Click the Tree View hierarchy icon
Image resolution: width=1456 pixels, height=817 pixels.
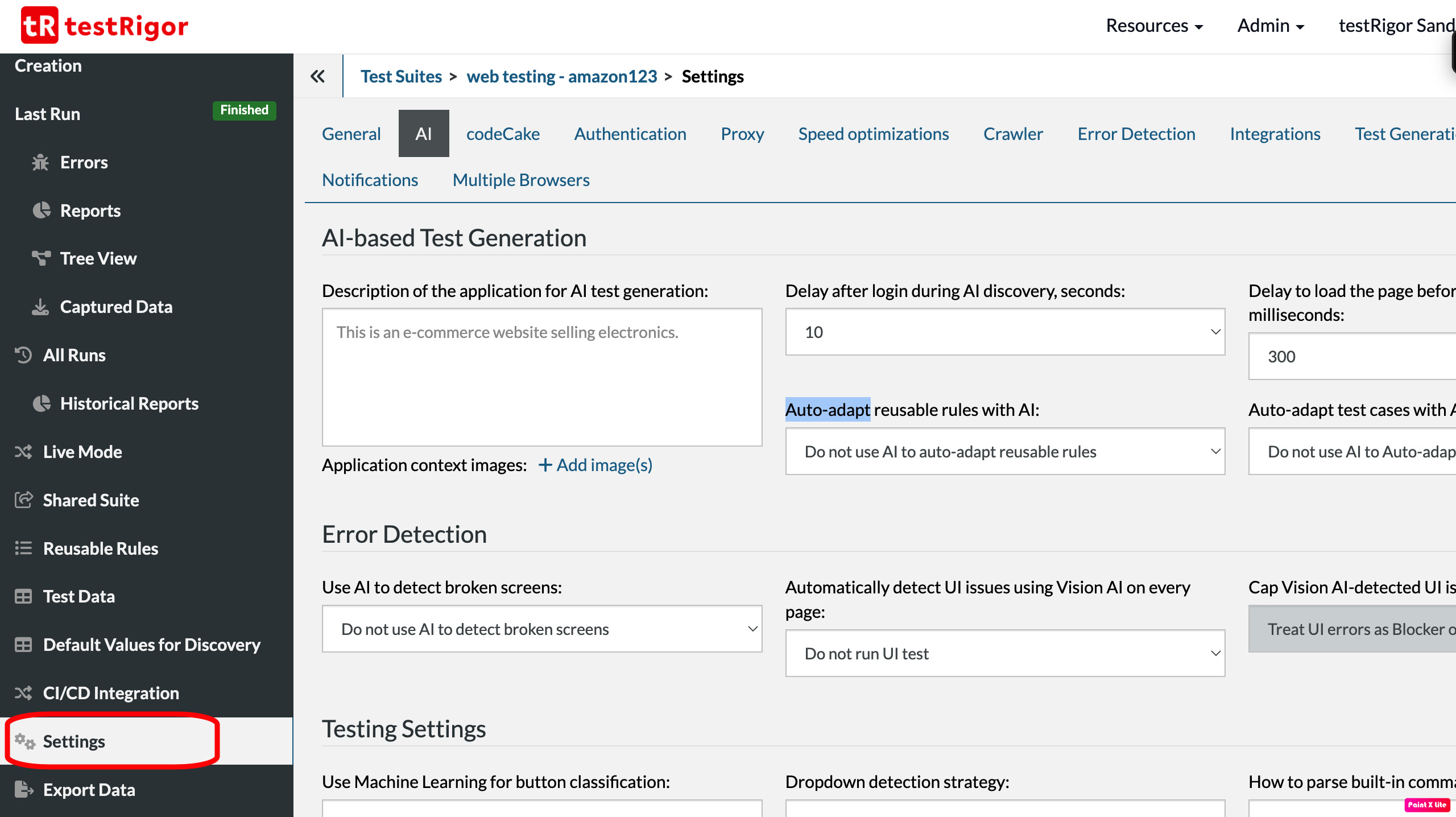tap(41, 258)
